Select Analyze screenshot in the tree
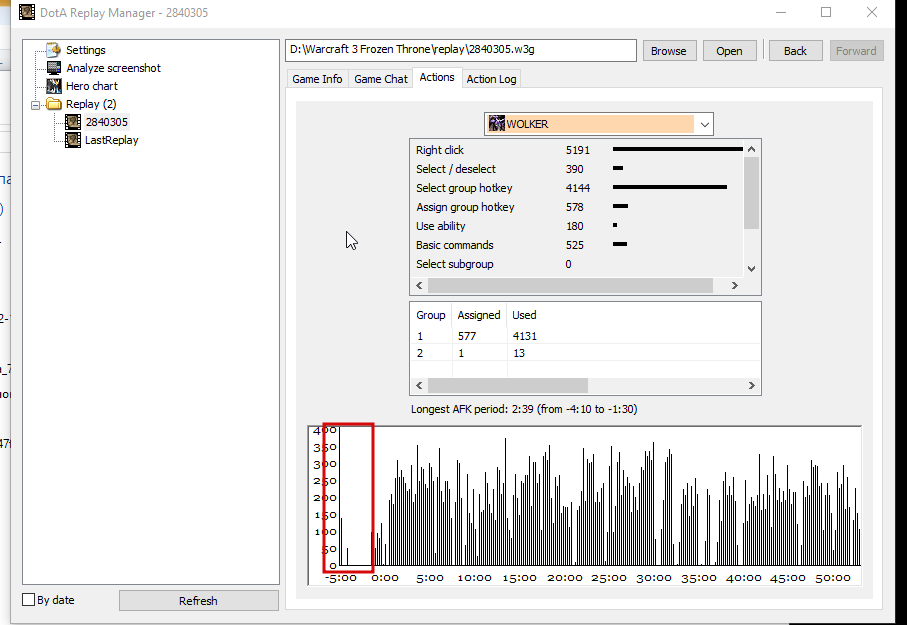Screen dimensions: 907x625 (113, 68)
